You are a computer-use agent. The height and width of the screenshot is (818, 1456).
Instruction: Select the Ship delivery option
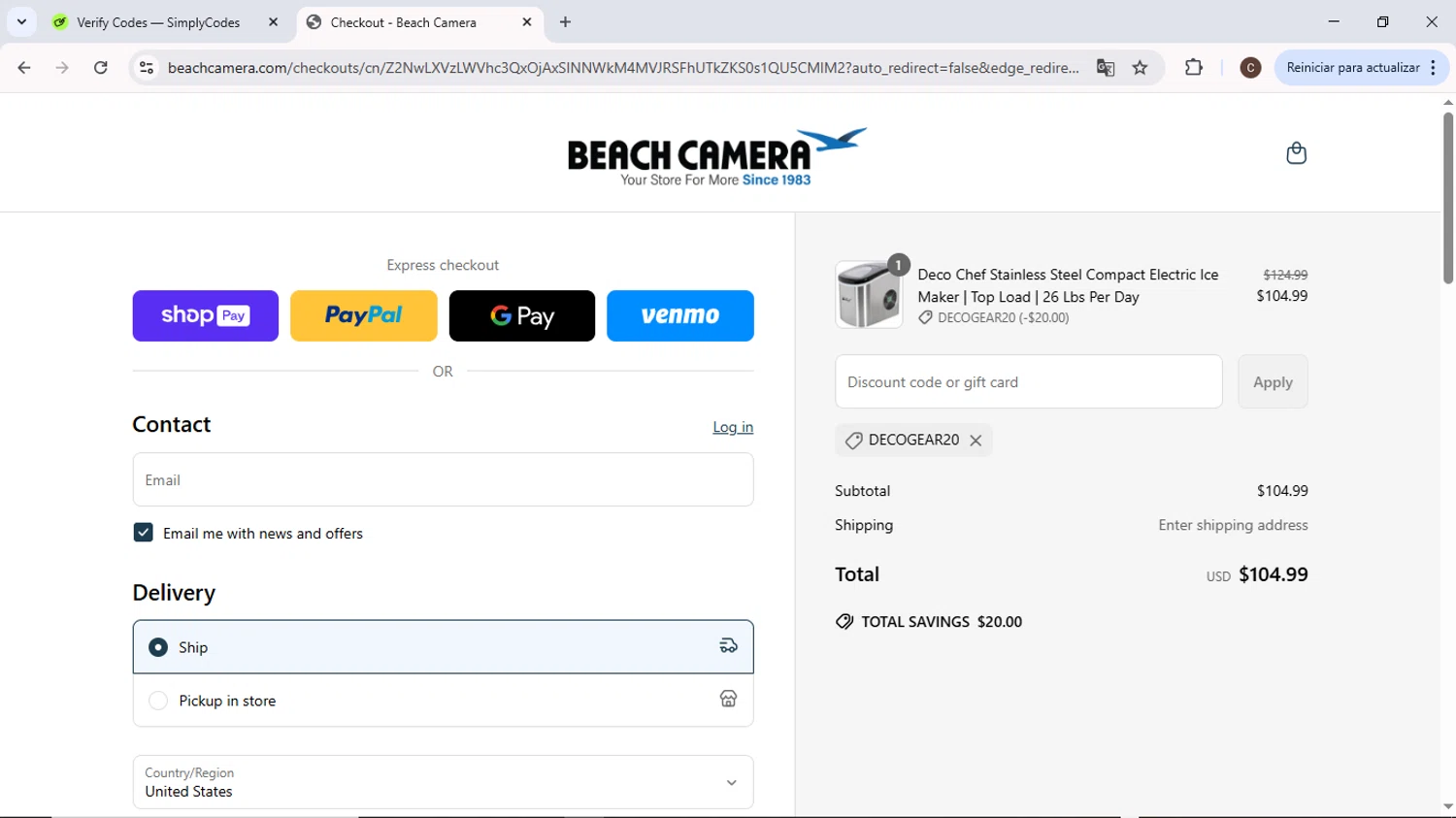click(443, 647)
